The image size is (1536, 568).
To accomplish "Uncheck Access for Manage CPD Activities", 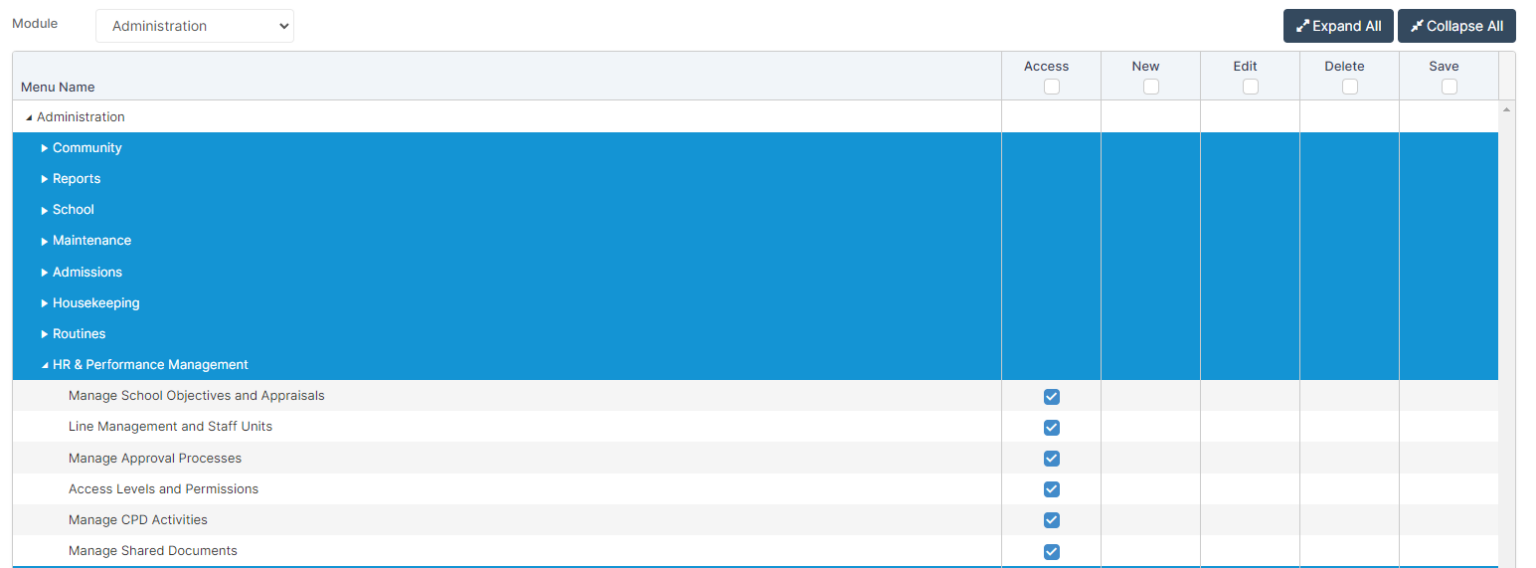I will [x=1051, y=520].
